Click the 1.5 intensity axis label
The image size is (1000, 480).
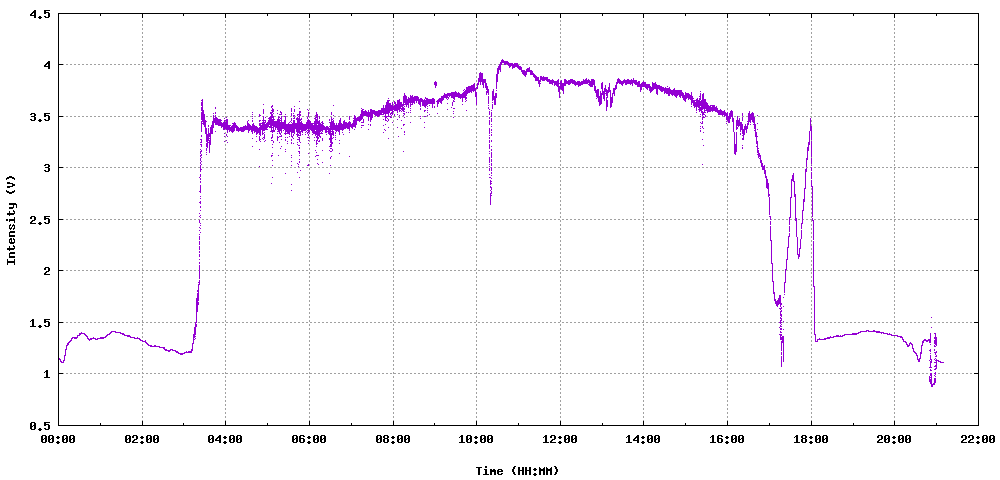(x=40, y=323)
